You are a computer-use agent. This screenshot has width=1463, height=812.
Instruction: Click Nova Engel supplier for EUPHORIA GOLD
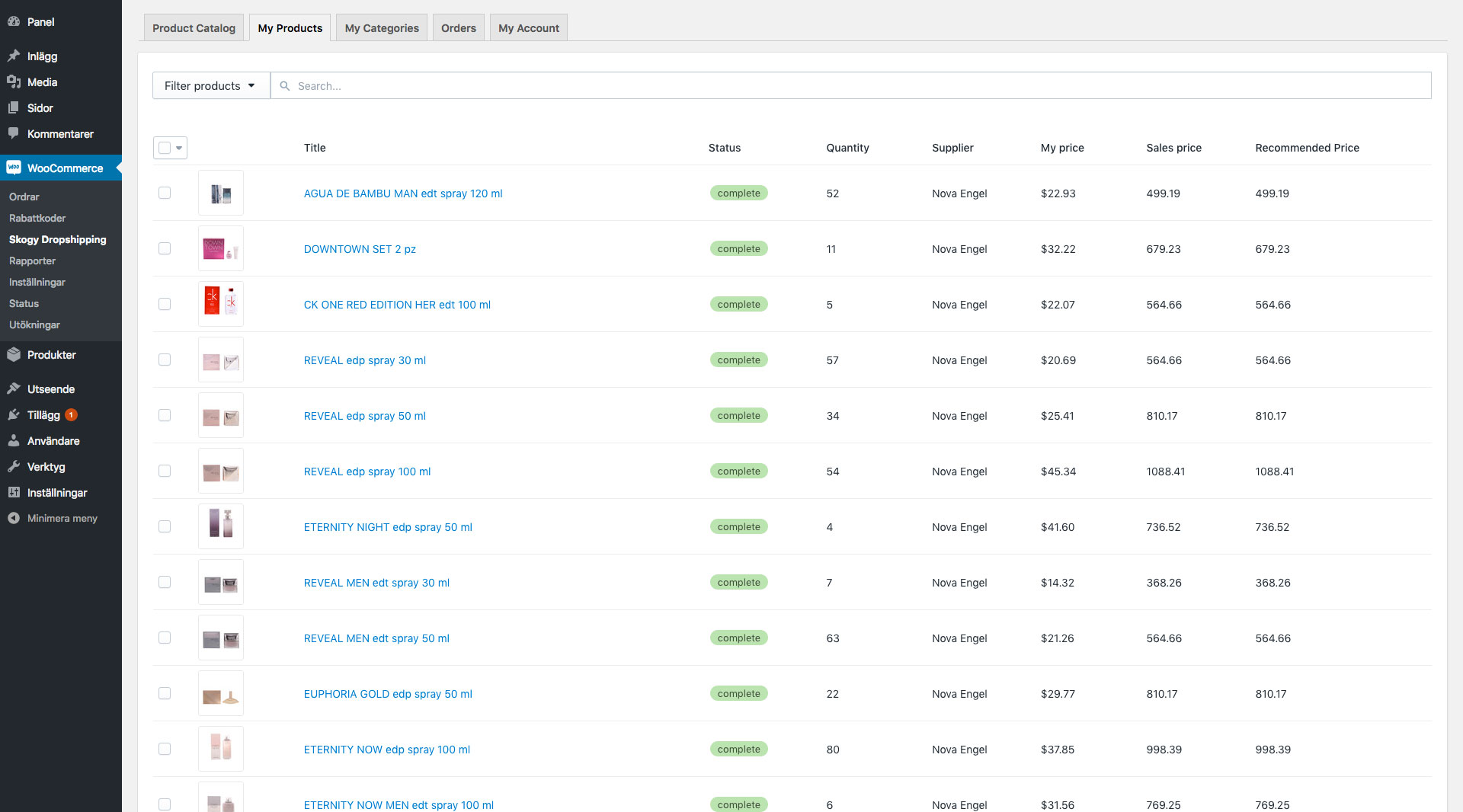click(x=959, y=694)
